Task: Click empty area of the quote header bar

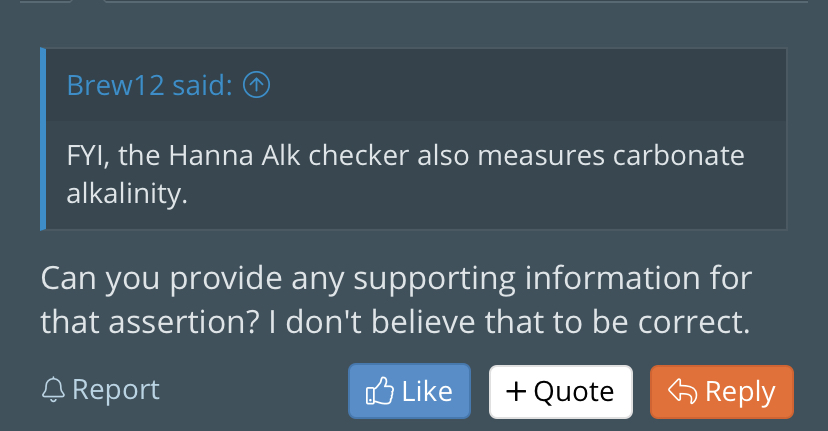Action: point(520,86)
